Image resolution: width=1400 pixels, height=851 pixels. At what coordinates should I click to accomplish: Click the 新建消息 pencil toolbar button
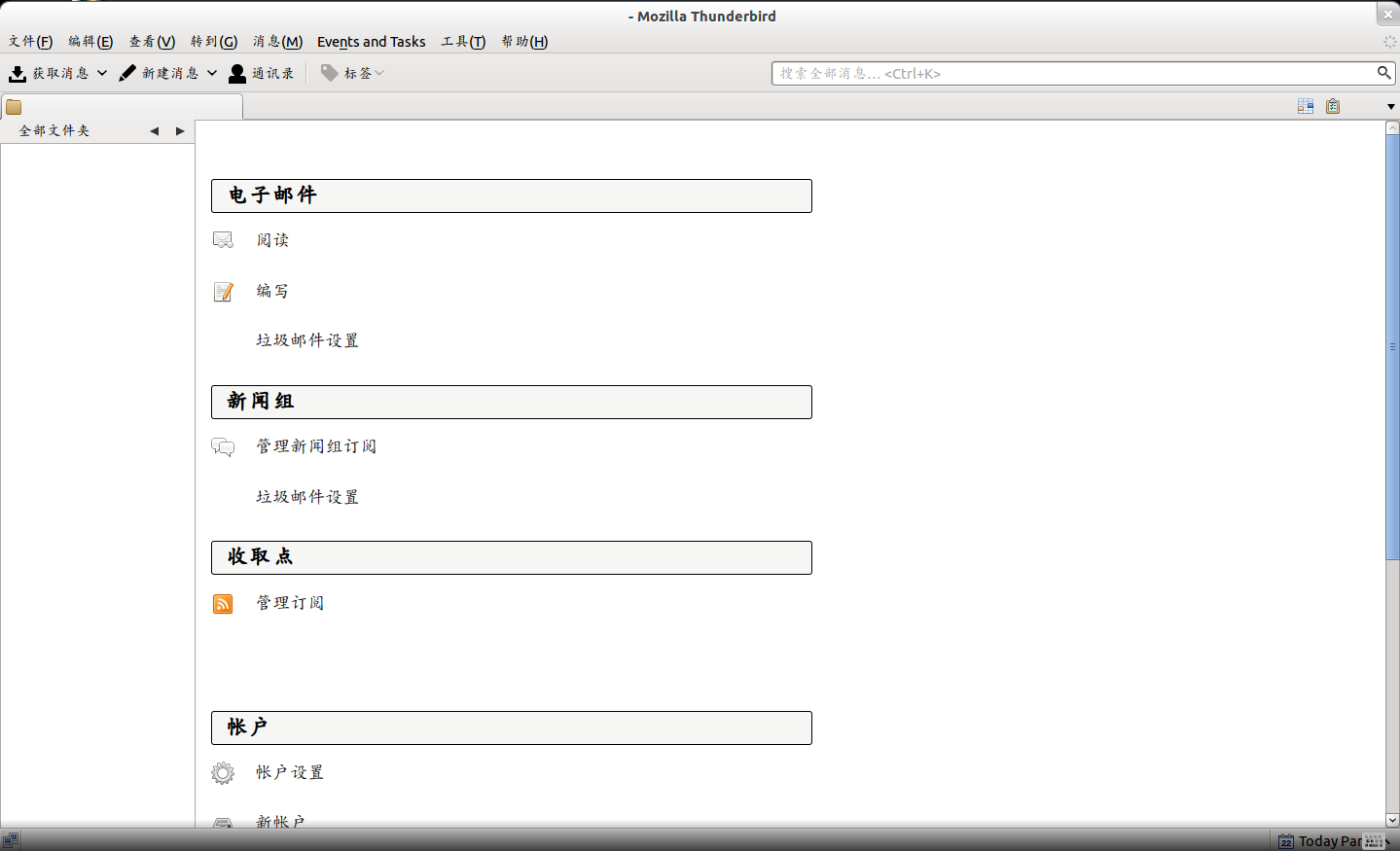point(158,73)
